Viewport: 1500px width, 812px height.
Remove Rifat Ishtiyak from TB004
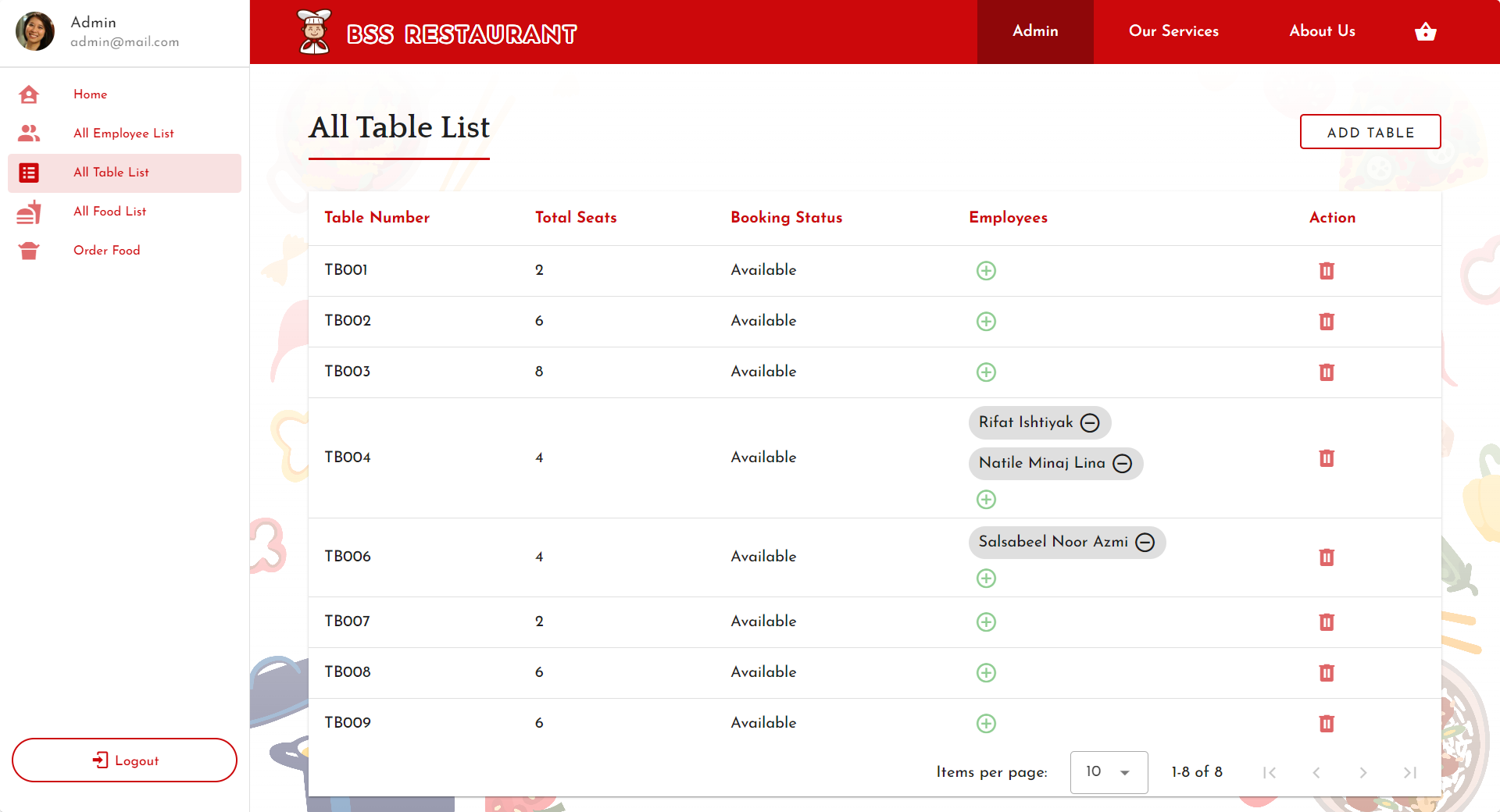click(x=1090, y=422)
